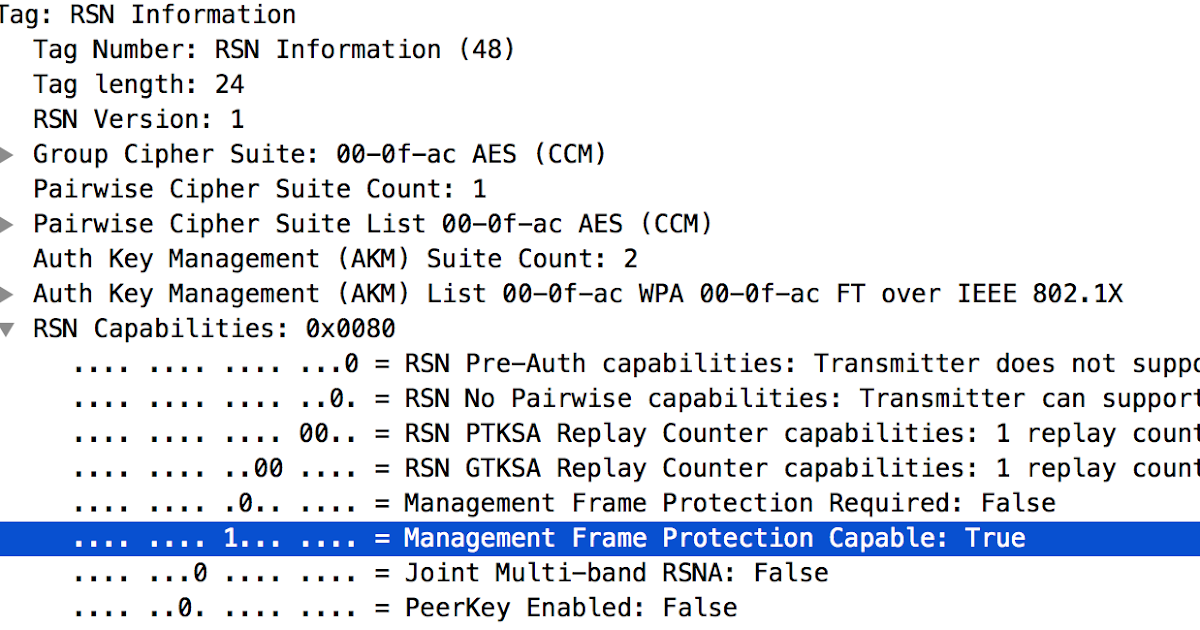1200x630 pixels.
Task: Select the Tag: RSN Information row
Action: [148, 15]
